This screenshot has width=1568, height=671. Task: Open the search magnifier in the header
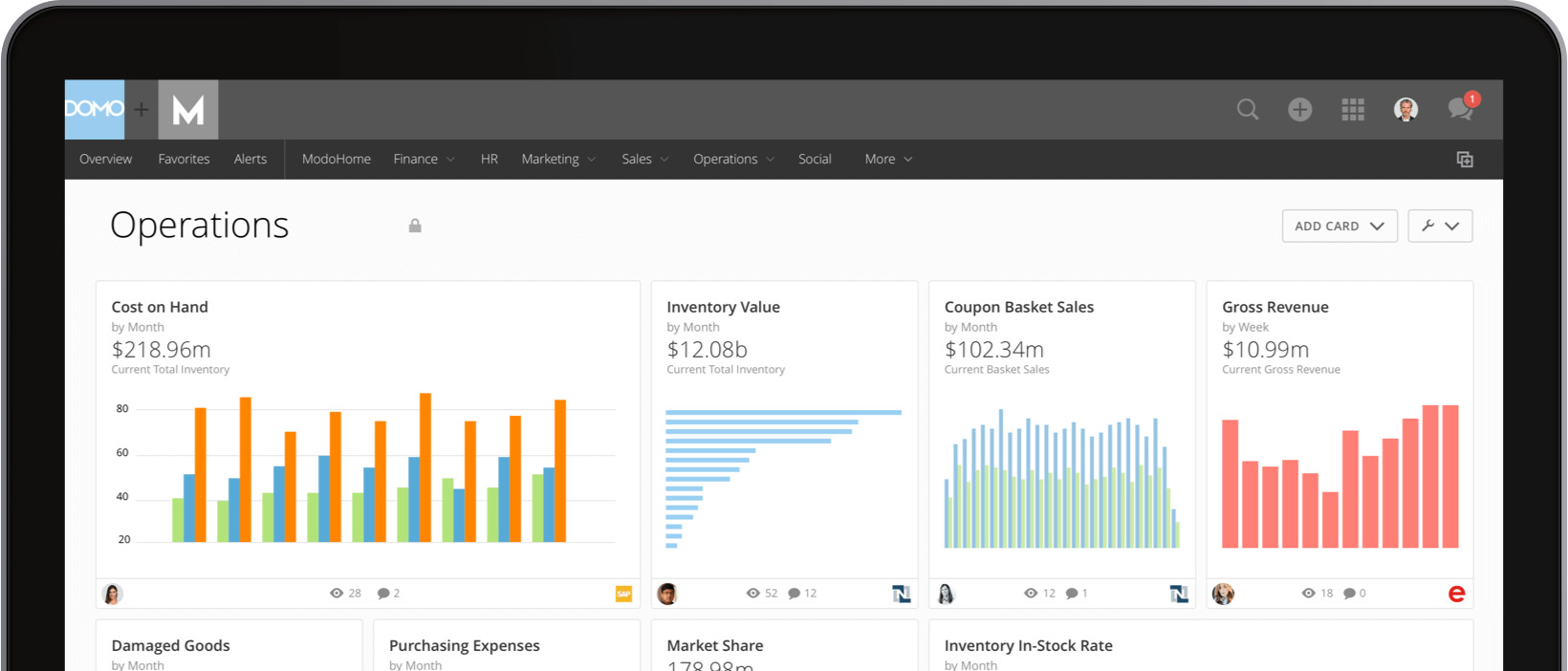pos(1248,109)
